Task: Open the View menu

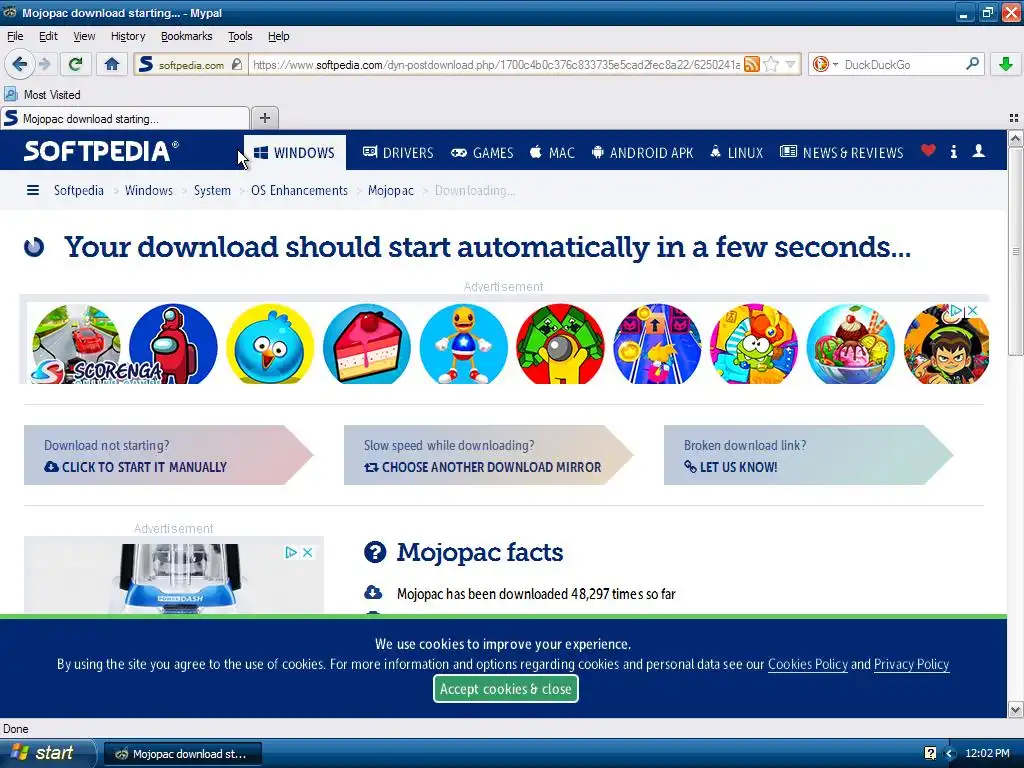Action: 84,36
